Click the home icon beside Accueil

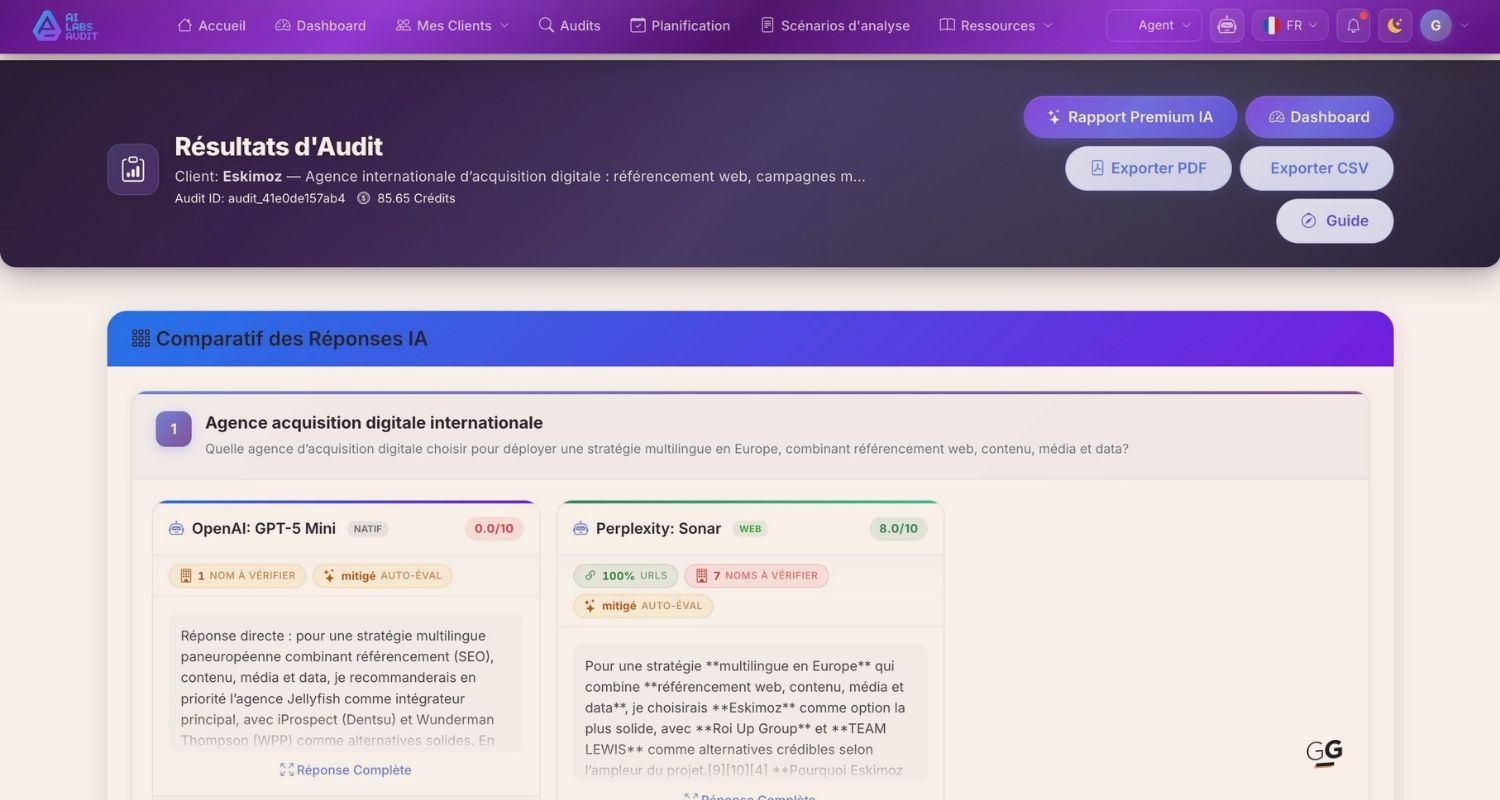point(184,25)
